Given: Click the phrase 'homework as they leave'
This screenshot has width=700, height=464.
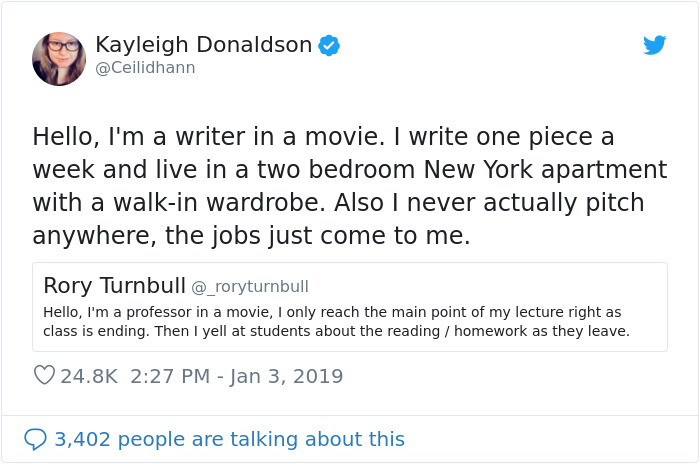Looking at the screenshot, I should [541, 331].
